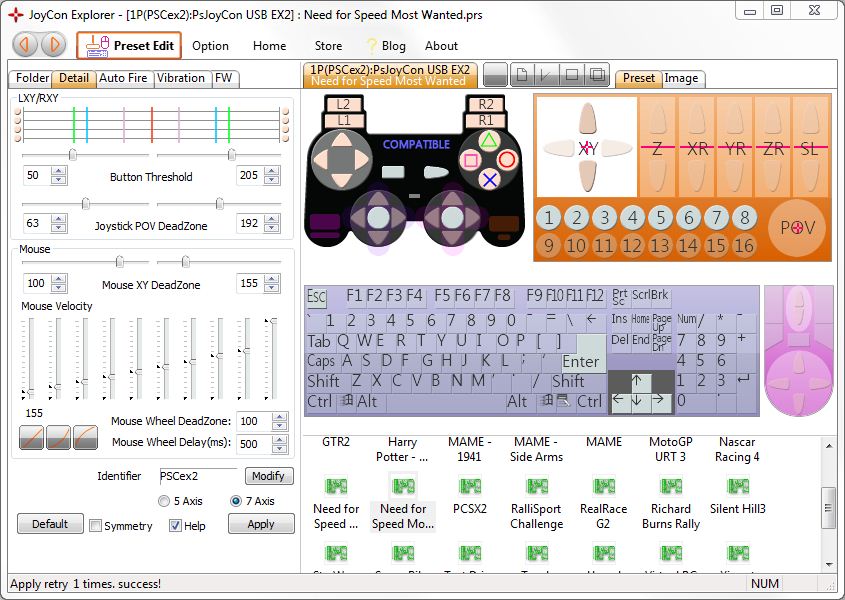Select the 5 Axis radio button

tap(164, 501)
